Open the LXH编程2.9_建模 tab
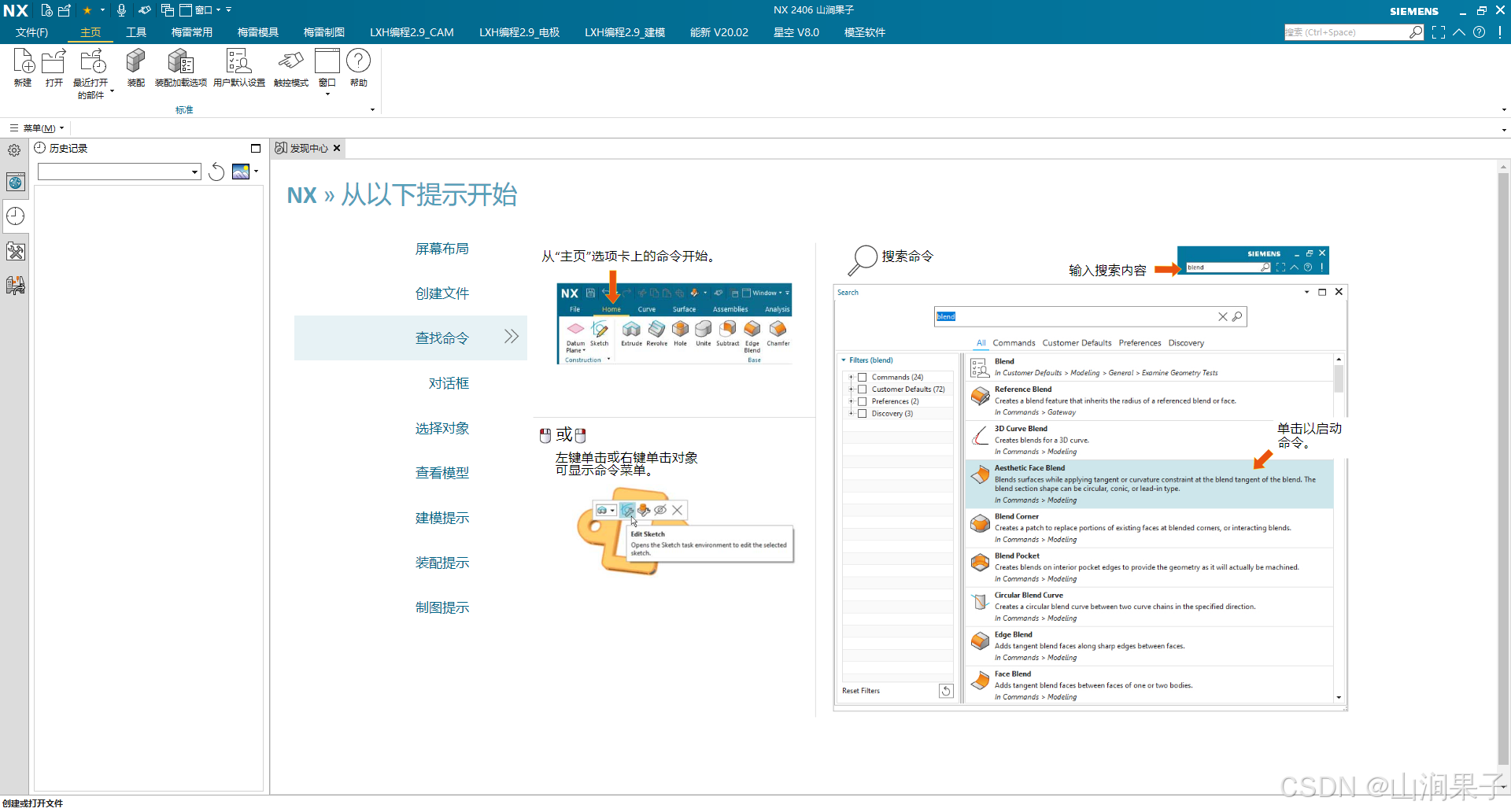The height and width of the screenshot is (812, 1511). click(625, 32)
